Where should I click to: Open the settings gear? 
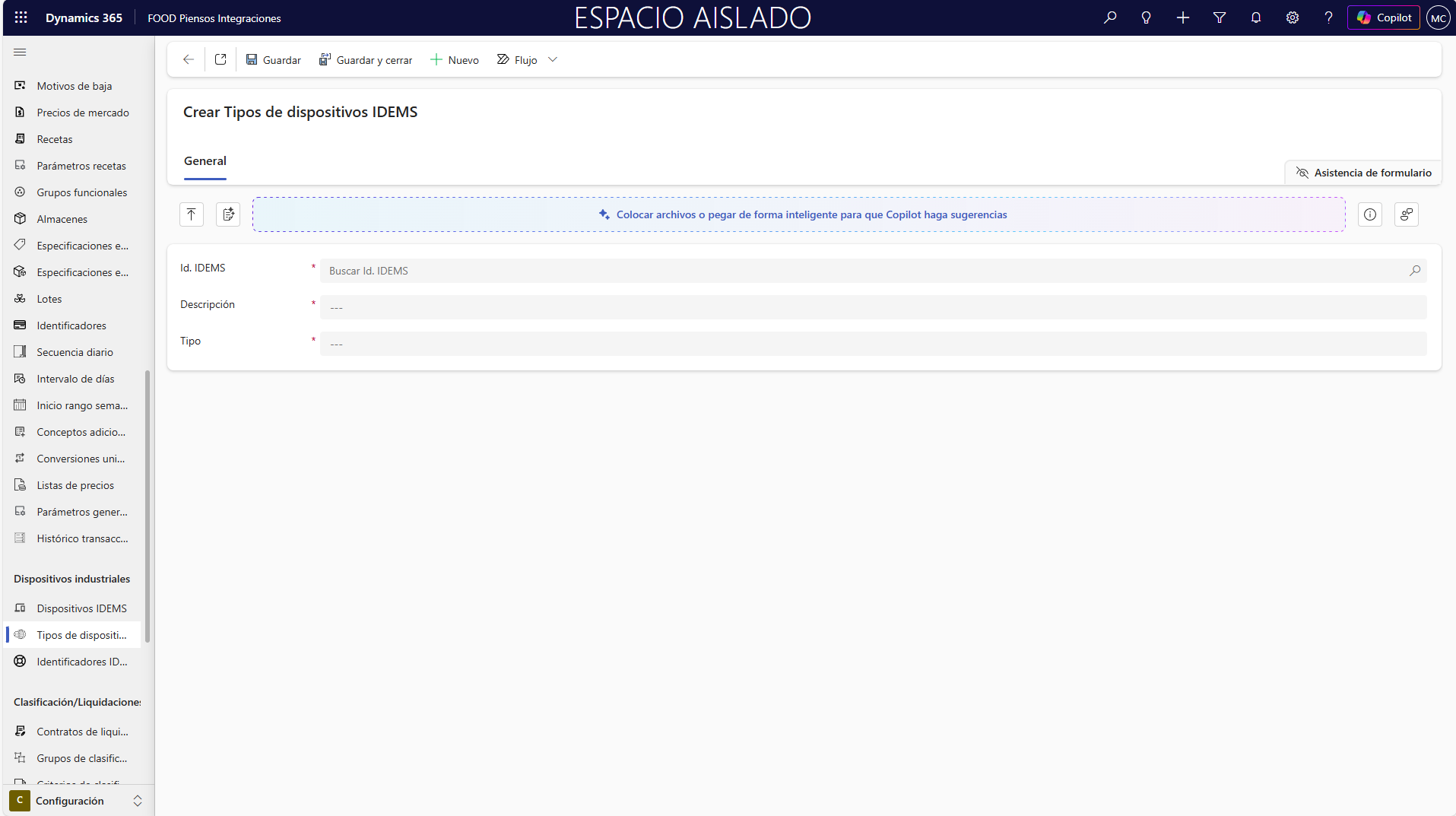(x=1292, y=17)
